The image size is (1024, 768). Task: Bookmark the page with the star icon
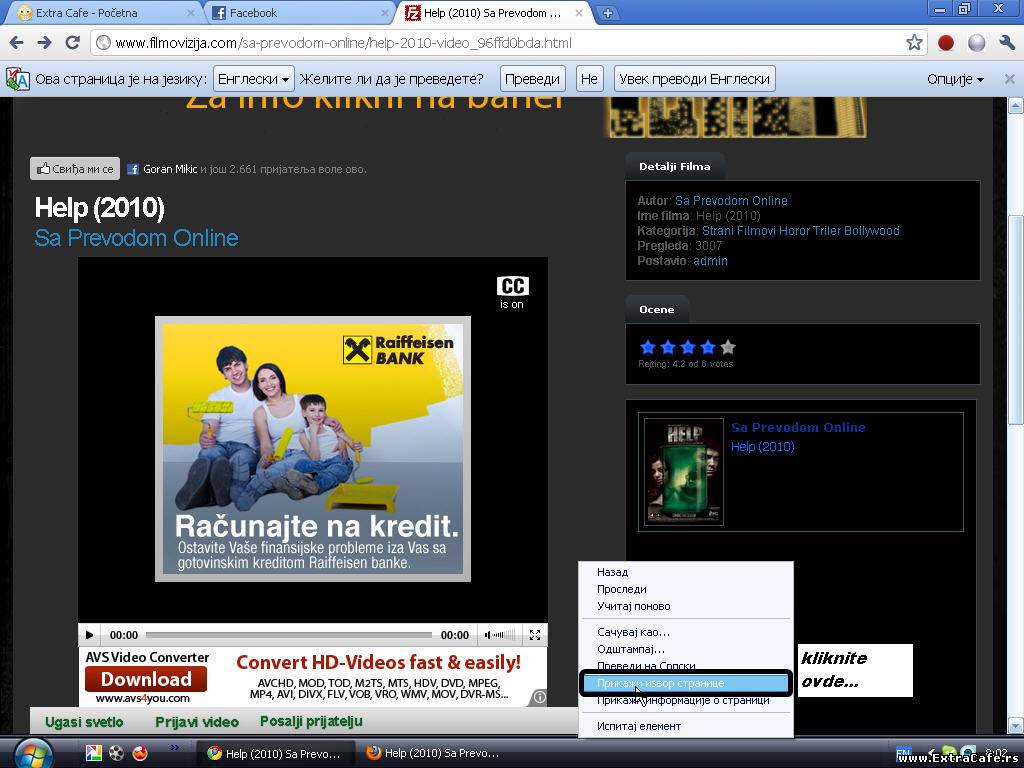[914, 43]
